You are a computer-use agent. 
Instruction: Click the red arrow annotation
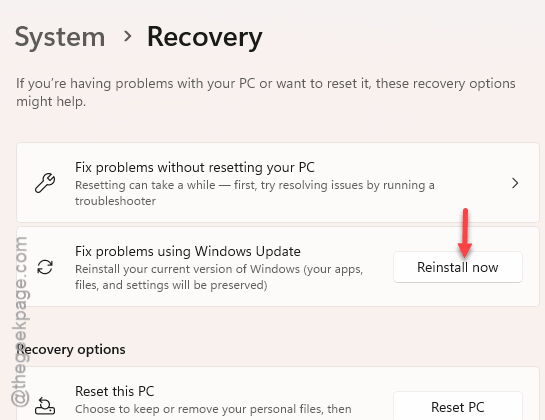tap(465, 233)
